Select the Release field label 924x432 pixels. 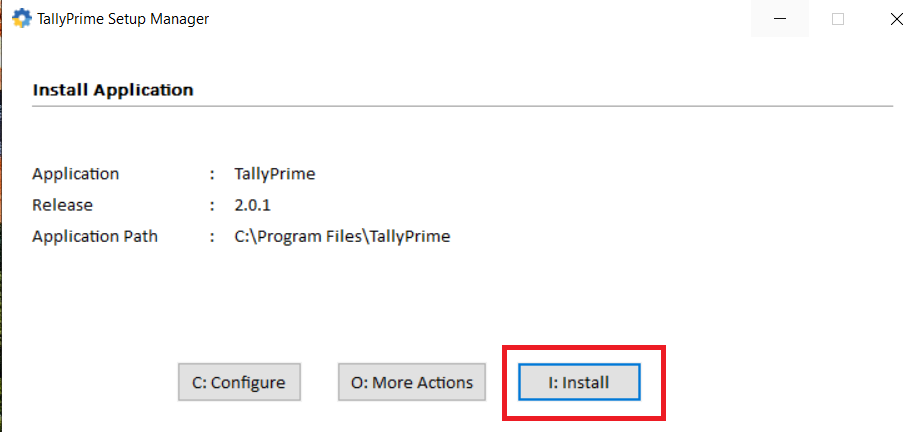(x=62, y=205)
